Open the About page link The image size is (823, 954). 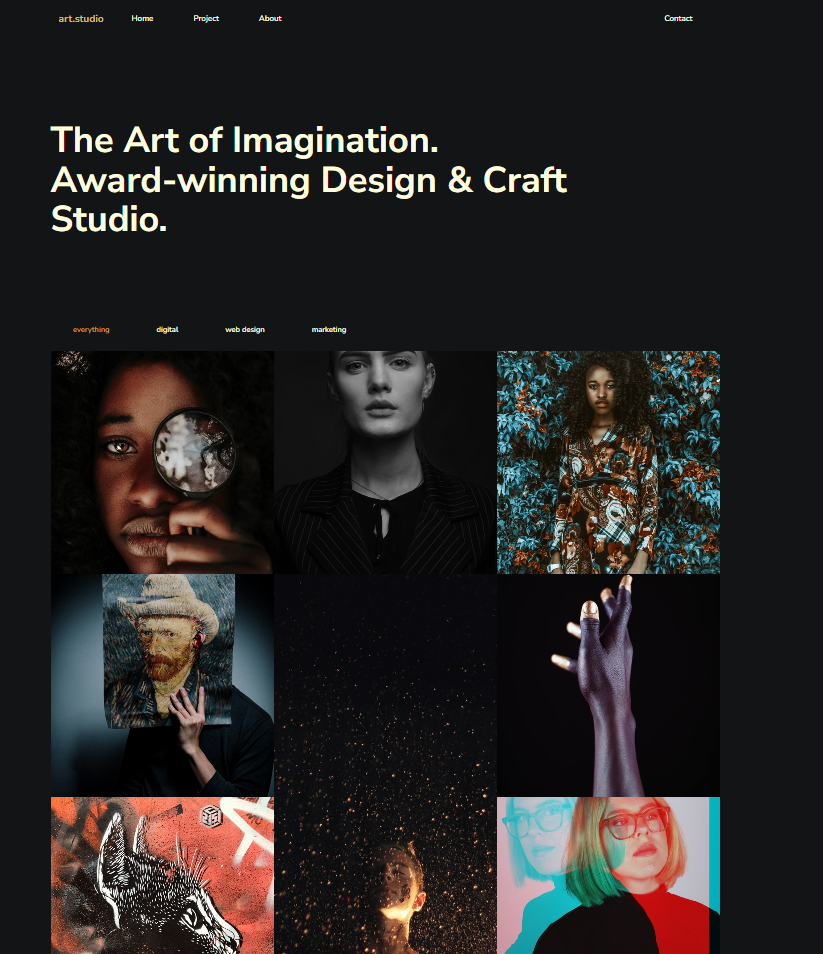270,18
